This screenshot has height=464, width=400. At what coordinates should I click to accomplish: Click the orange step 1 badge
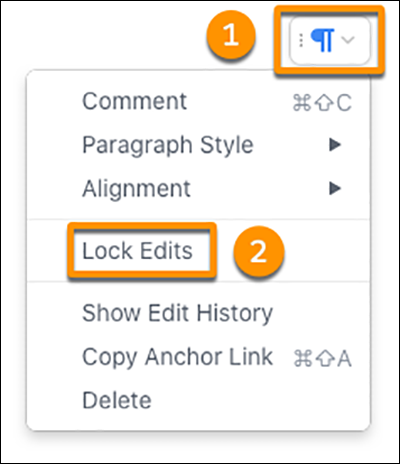point(231,35)
